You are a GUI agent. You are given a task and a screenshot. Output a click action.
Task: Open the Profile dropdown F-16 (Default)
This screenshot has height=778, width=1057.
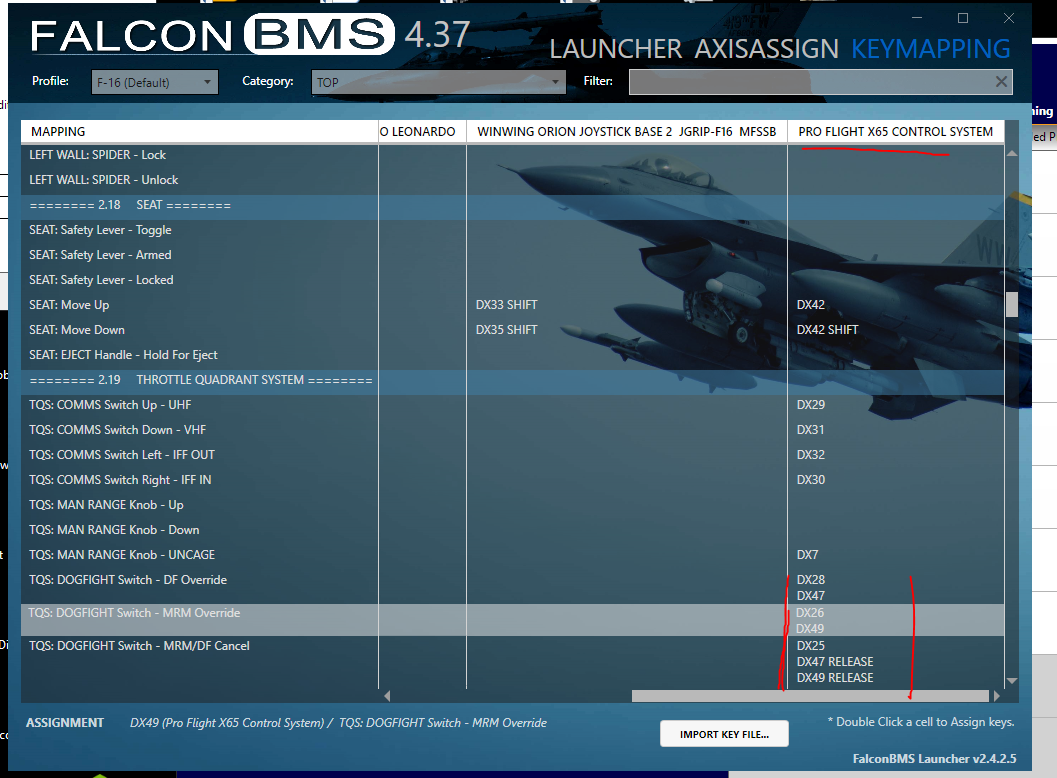pos(154,82)
